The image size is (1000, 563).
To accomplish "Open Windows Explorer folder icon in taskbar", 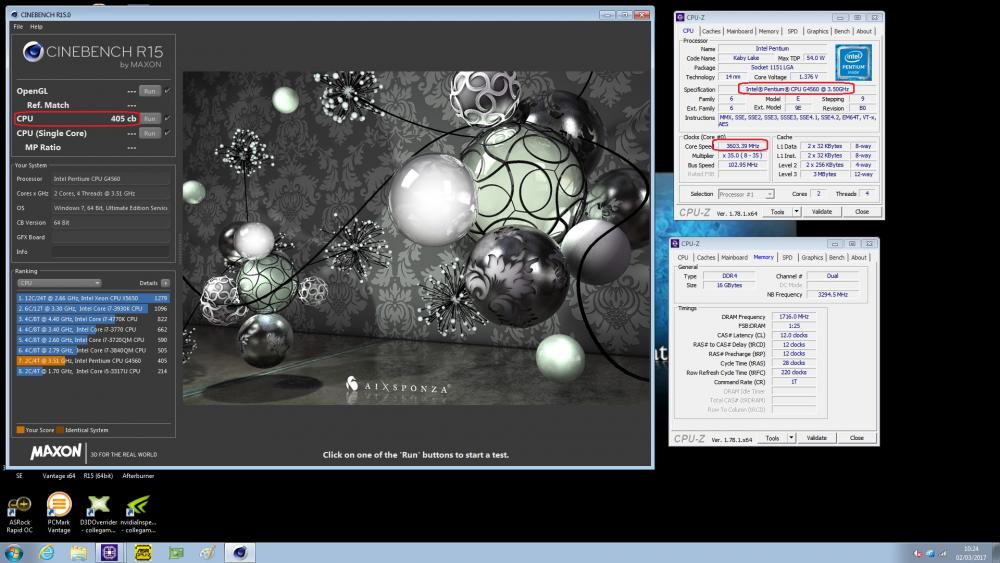I will [78, 553].
